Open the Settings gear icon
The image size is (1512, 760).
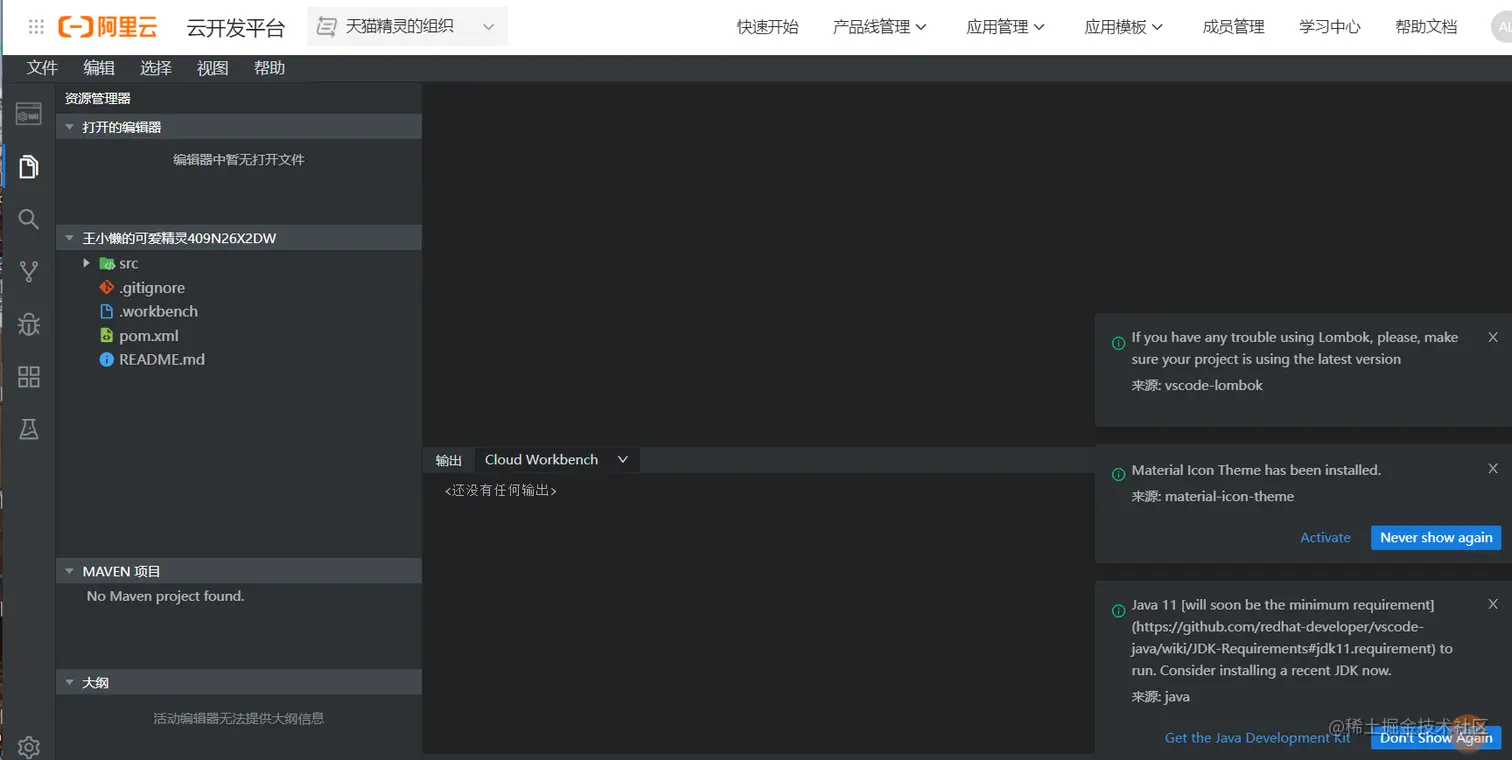click(x=29, y=746)
